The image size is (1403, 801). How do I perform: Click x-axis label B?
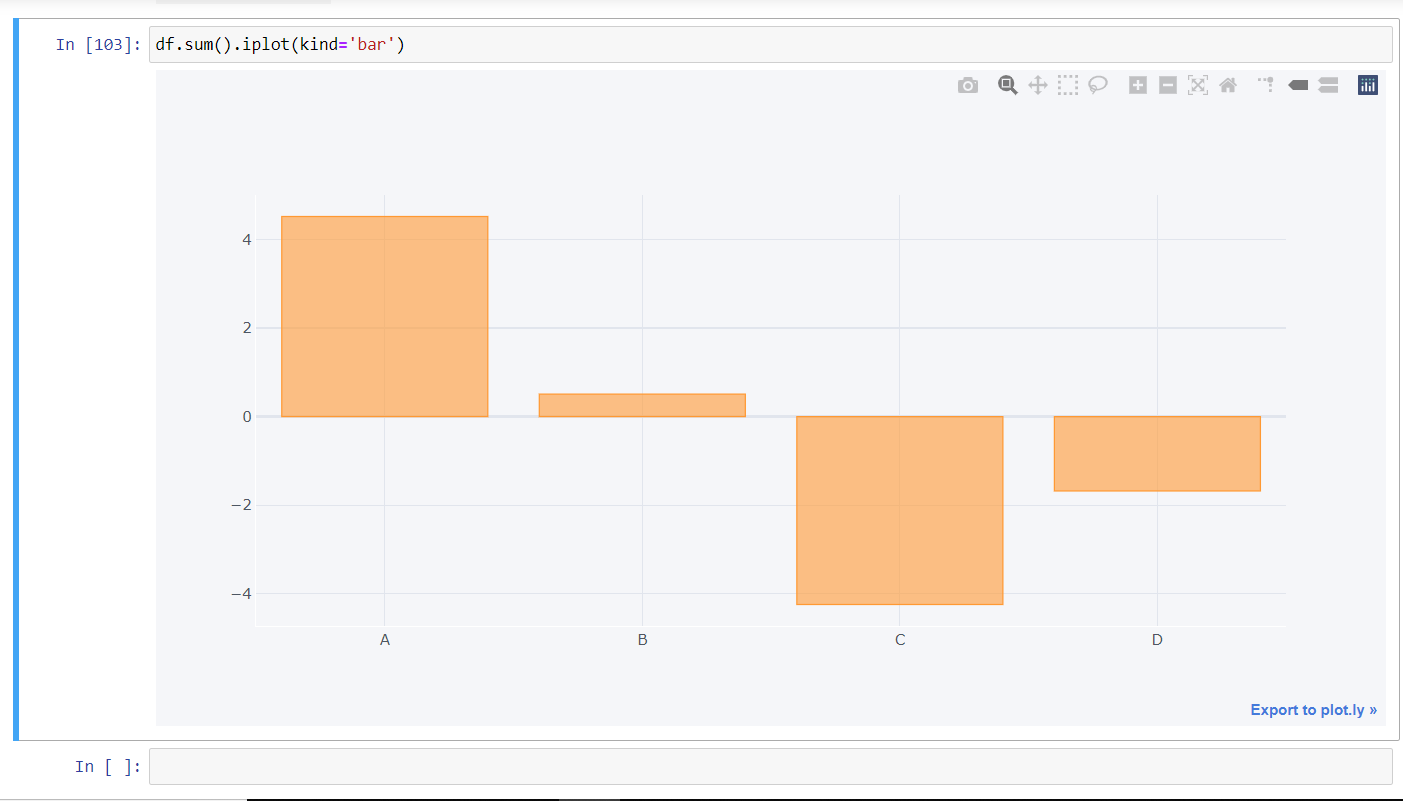click(642, 640)
